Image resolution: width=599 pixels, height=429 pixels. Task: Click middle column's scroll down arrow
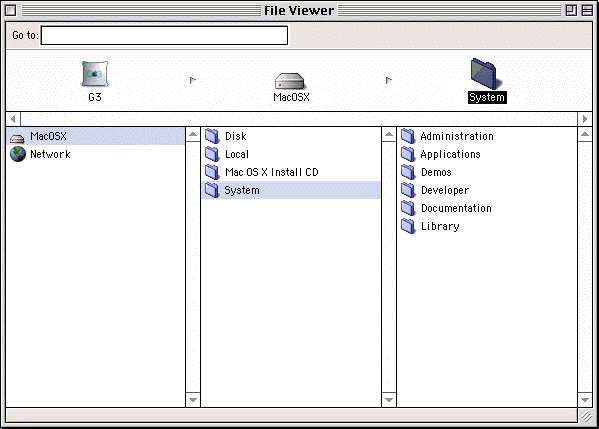[389, 400]
